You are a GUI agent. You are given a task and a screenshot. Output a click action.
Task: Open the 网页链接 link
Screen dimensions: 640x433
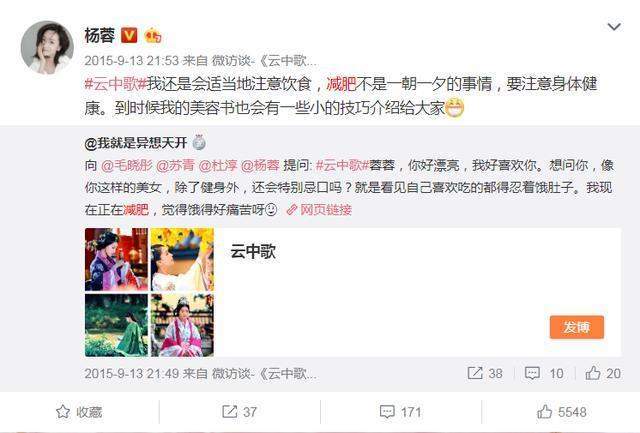pyautogui.click(x=319, y=210)
